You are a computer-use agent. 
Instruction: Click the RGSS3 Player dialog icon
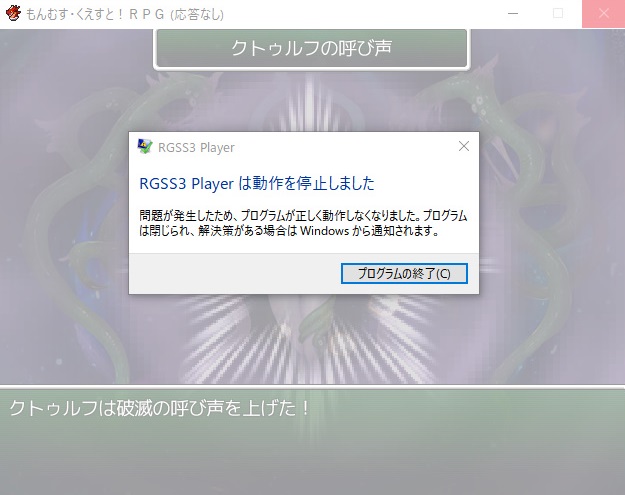pos(145,147)
